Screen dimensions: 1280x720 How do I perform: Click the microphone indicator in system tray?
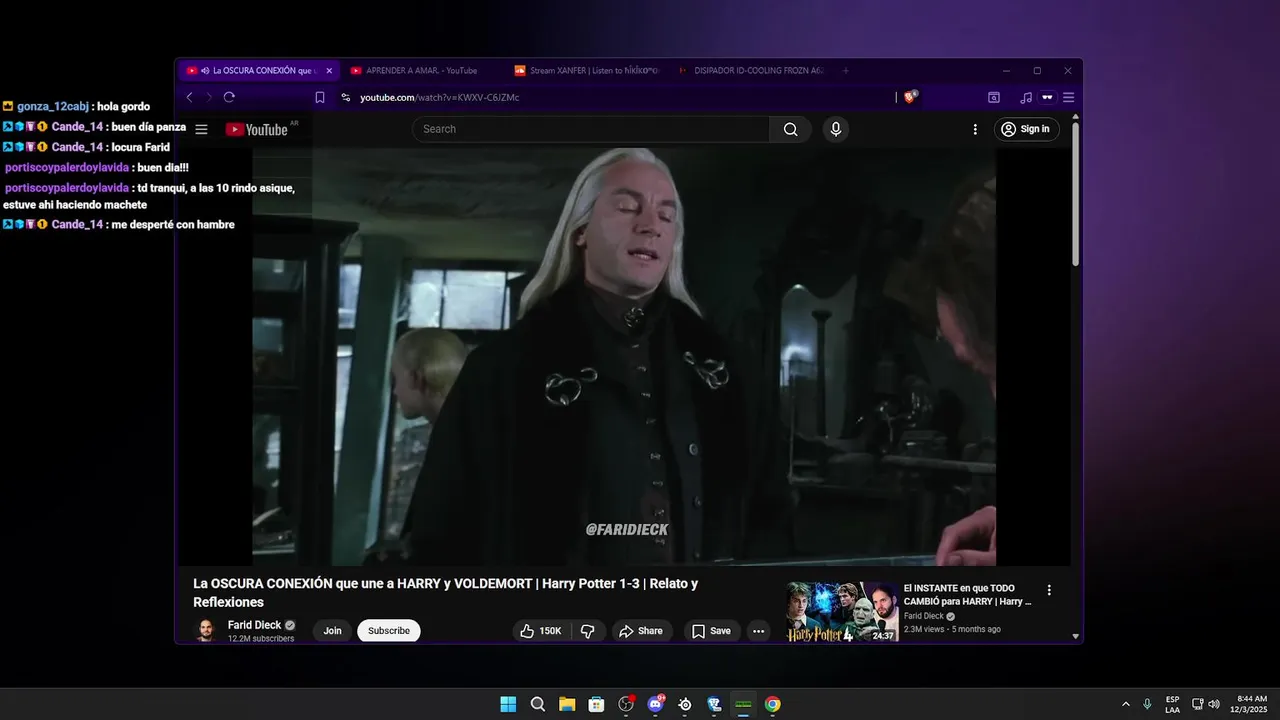[1147, 704]
